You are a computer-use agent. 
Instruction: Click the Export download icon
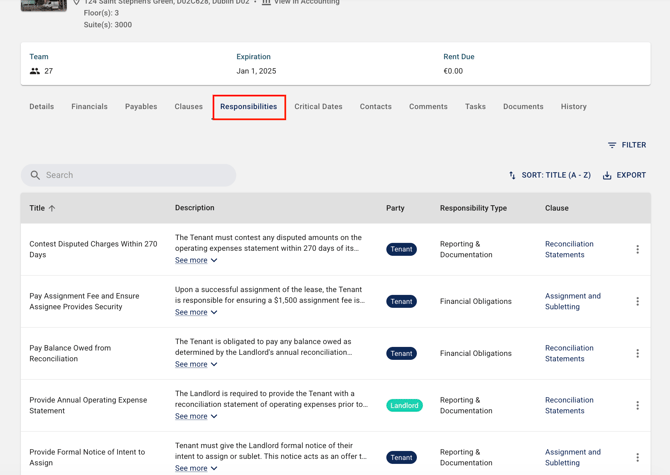(607, 175)
